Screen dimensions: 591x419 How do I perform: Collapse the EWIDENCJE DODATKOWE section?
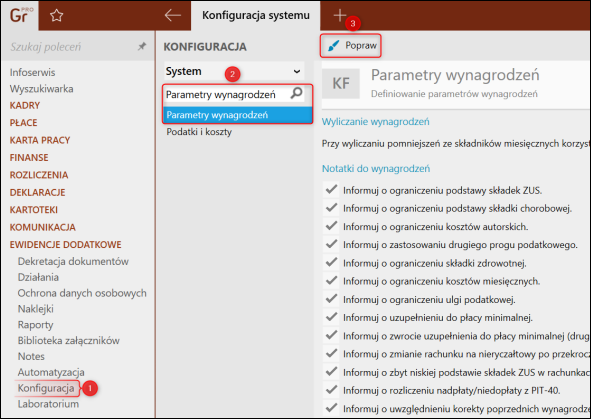click(66, 245)
